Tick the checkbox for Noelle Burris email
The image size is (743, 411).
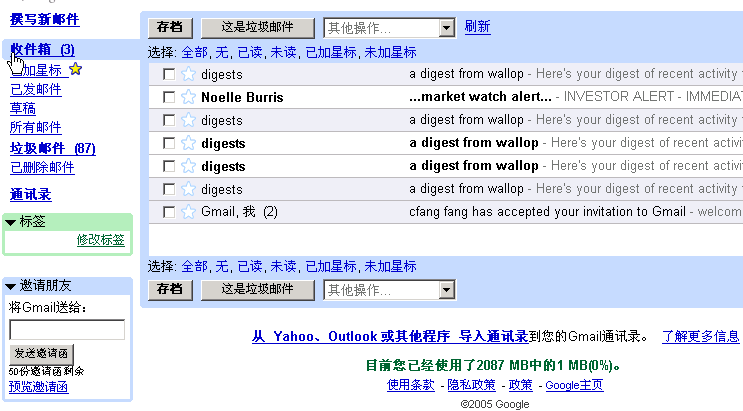click(168, 97)
